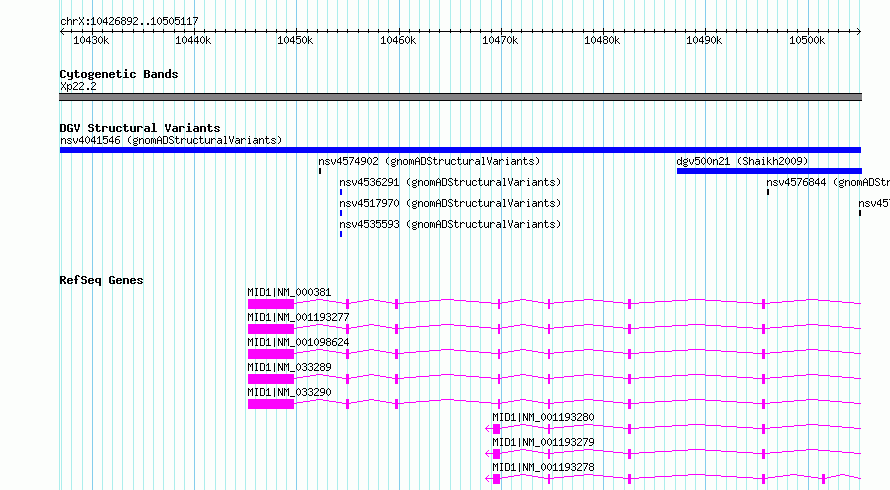Click the 10480k ruler tick label

pyautogui.click(x=602, y=40)
